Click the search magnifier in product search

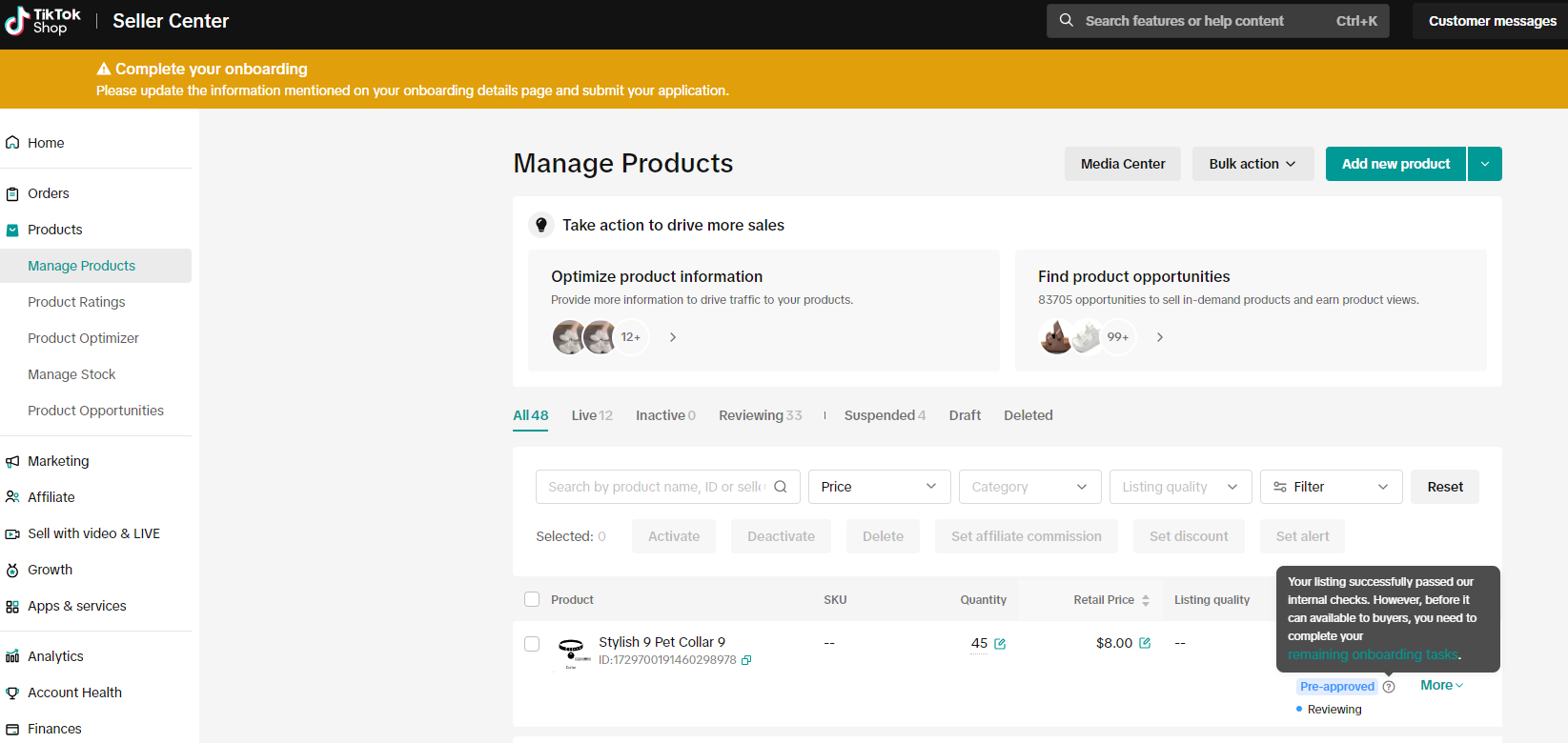point(781,487)
